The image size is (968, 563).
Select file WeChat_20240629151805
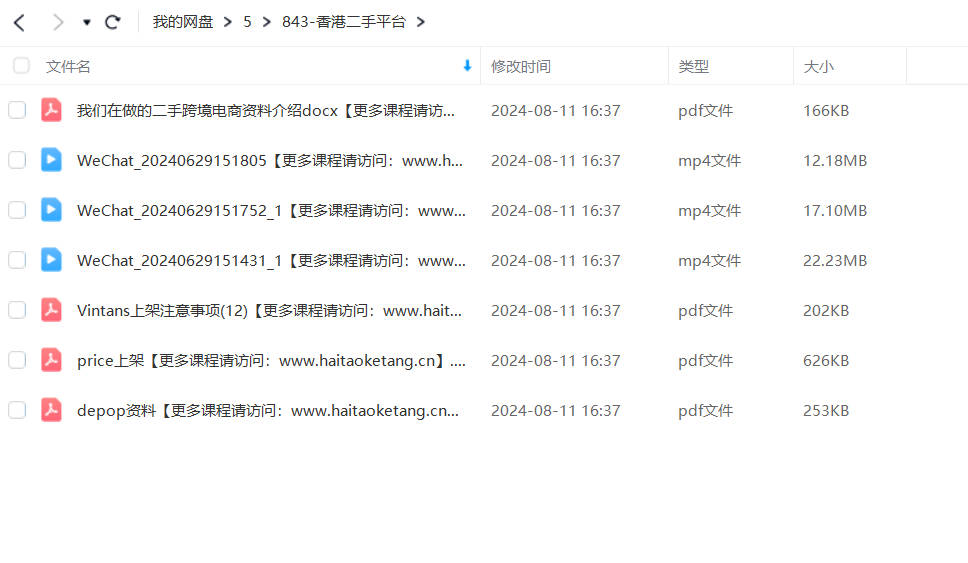coord(270,161)
